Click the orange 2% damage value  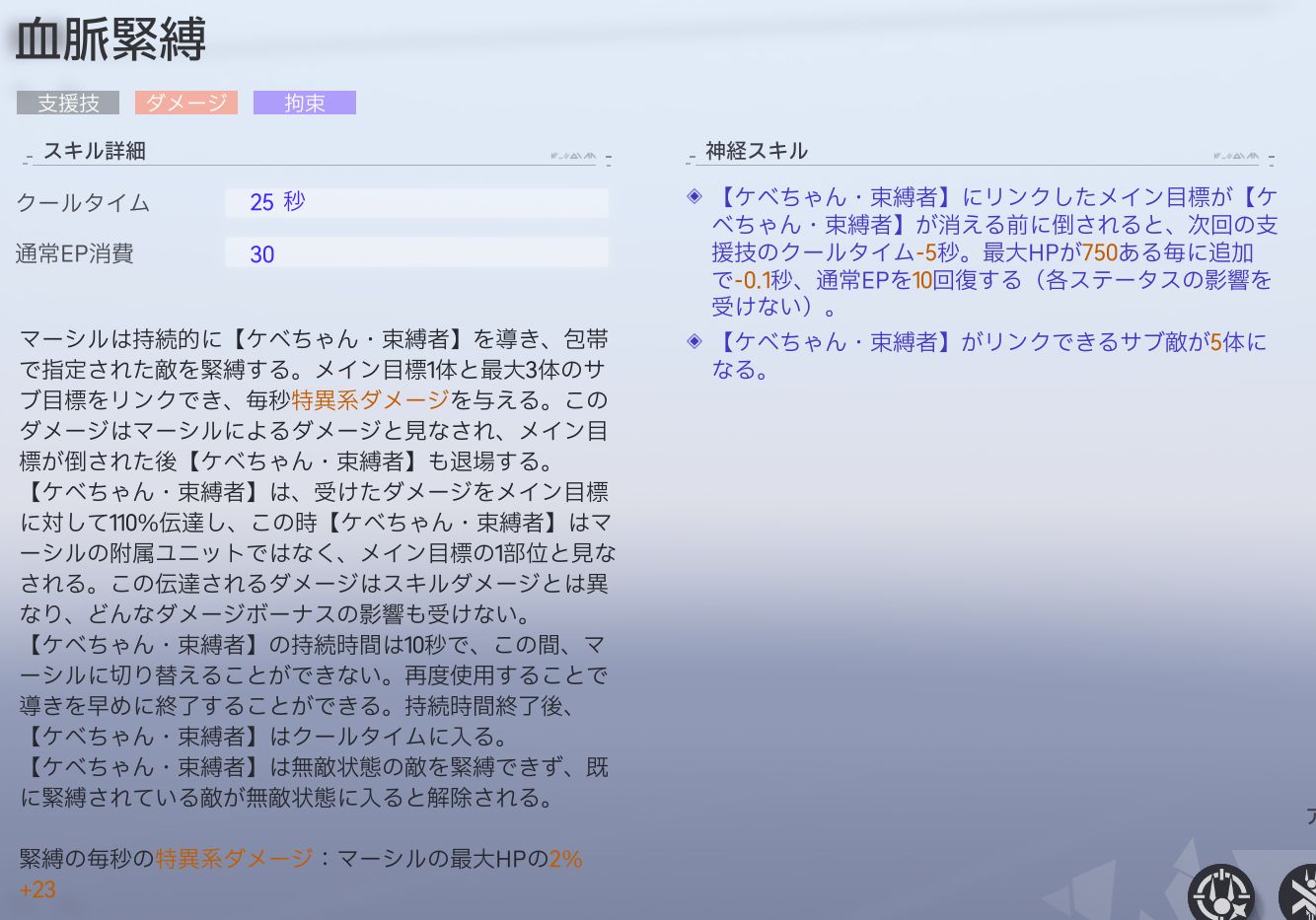pos(565,859)
